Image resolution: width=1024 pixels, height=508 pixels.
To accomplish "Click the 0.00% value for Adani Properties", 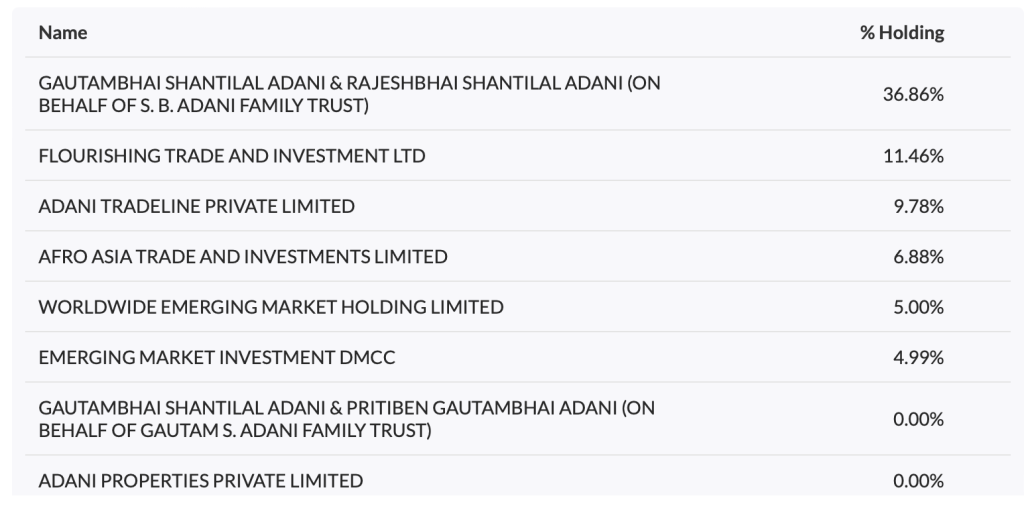I will (x=918, y=481).
